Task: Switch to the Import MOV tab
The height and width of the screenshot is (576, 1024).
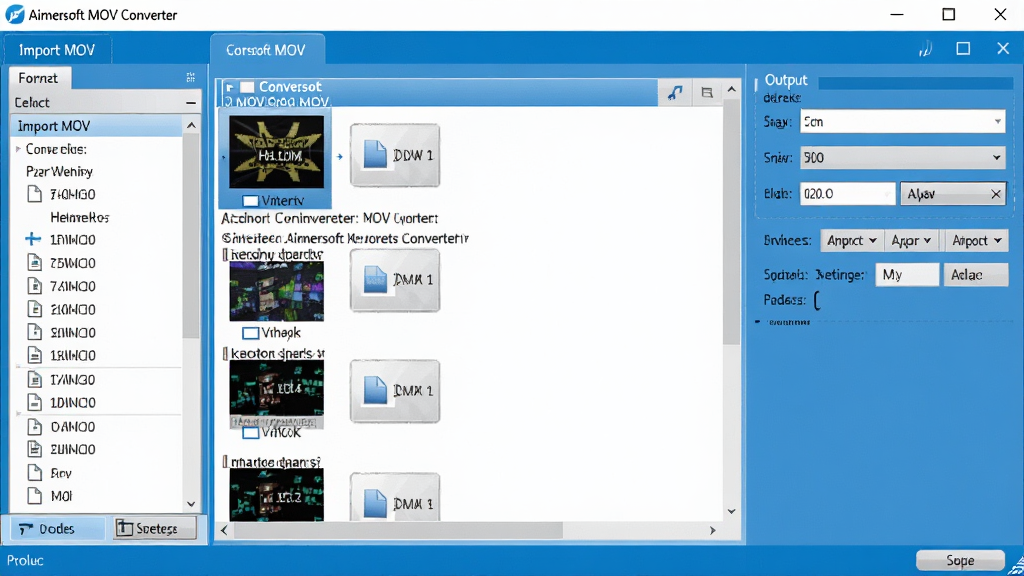Action: pyautogui.click(x=57, y=50)
